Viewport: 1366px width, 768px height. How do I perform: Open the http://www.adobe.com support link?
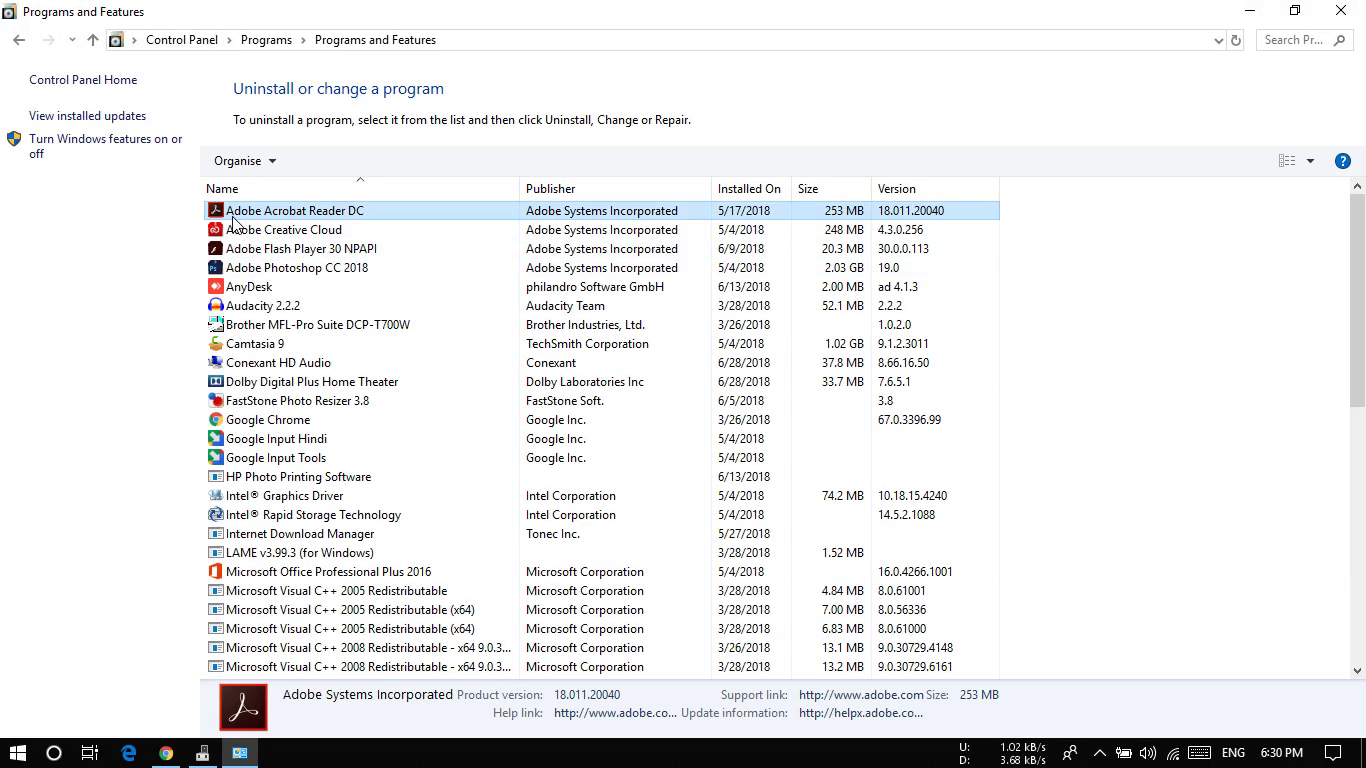tap(861, 695)
